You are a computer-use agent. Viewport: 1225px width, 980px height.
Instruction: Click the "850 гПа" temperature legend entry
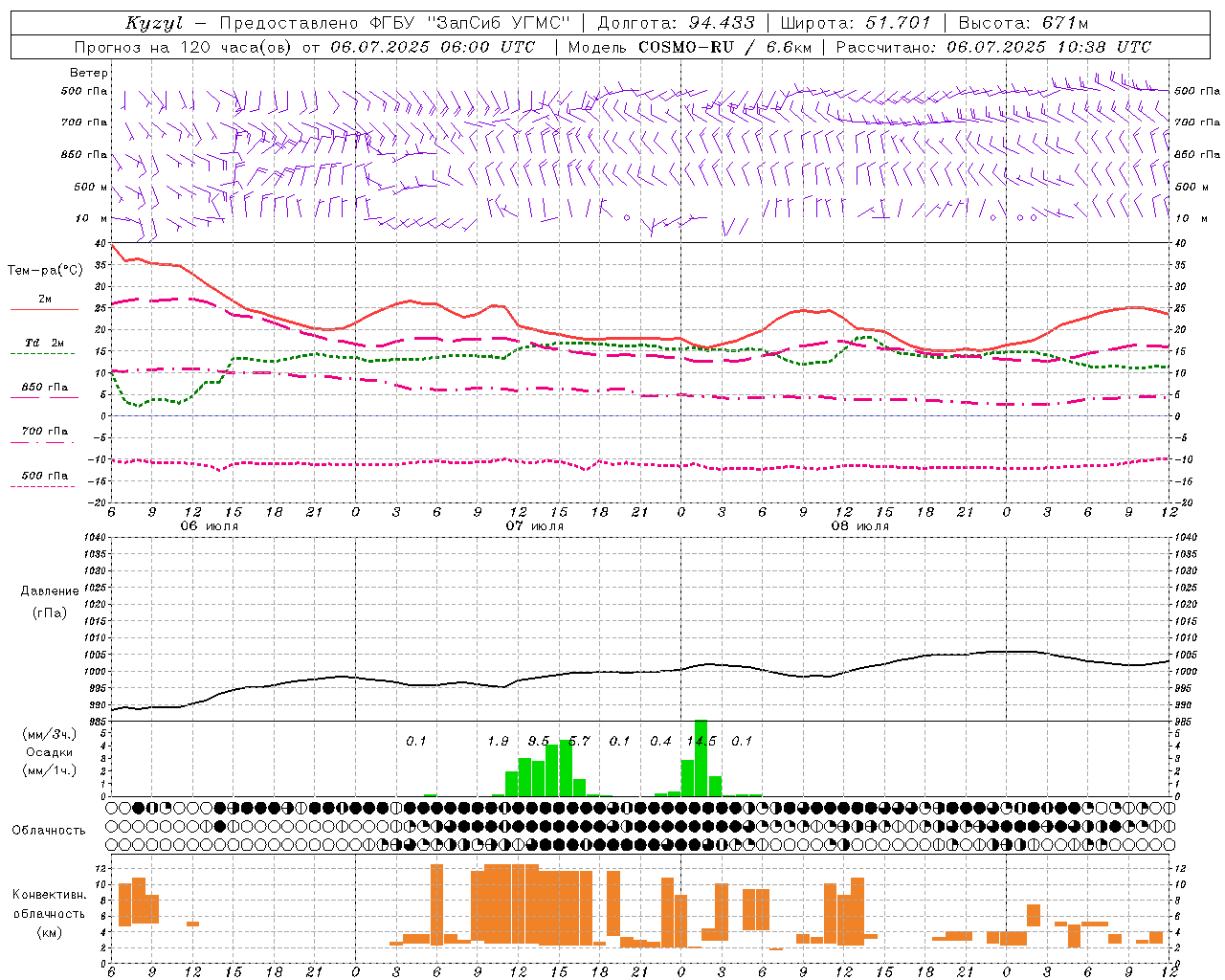[x=44, y=388]
